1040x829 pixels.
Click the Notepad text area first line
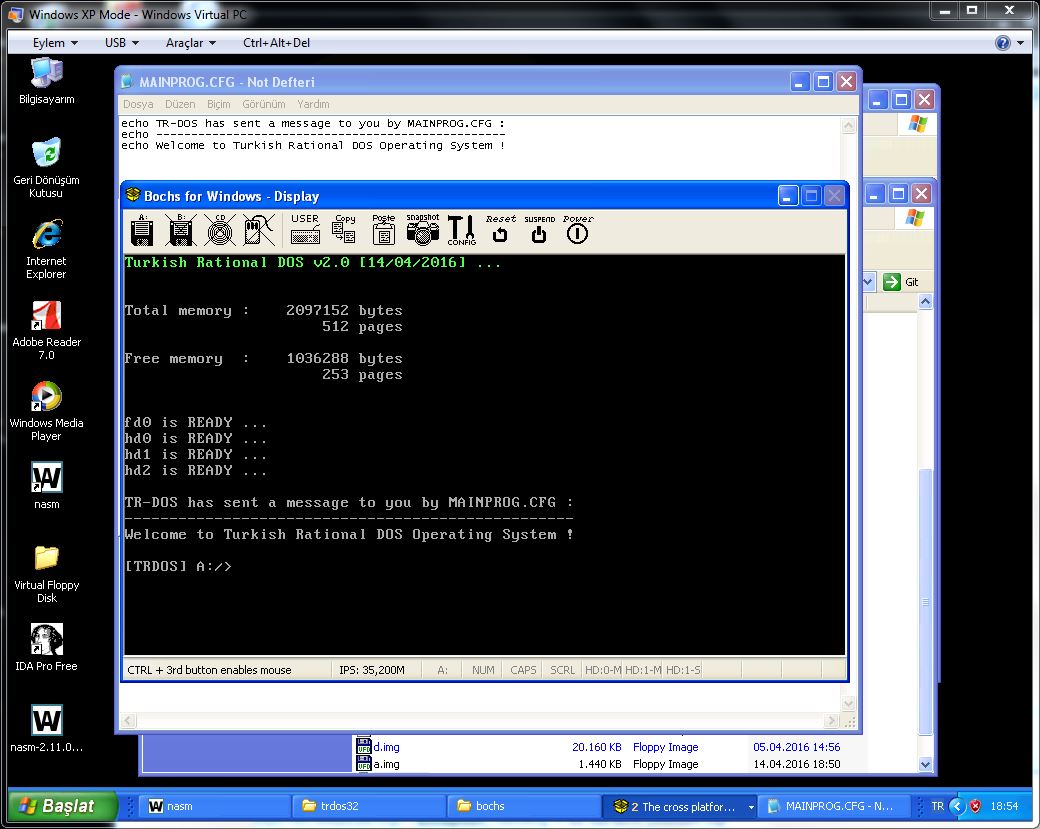[x=312, y=123]
